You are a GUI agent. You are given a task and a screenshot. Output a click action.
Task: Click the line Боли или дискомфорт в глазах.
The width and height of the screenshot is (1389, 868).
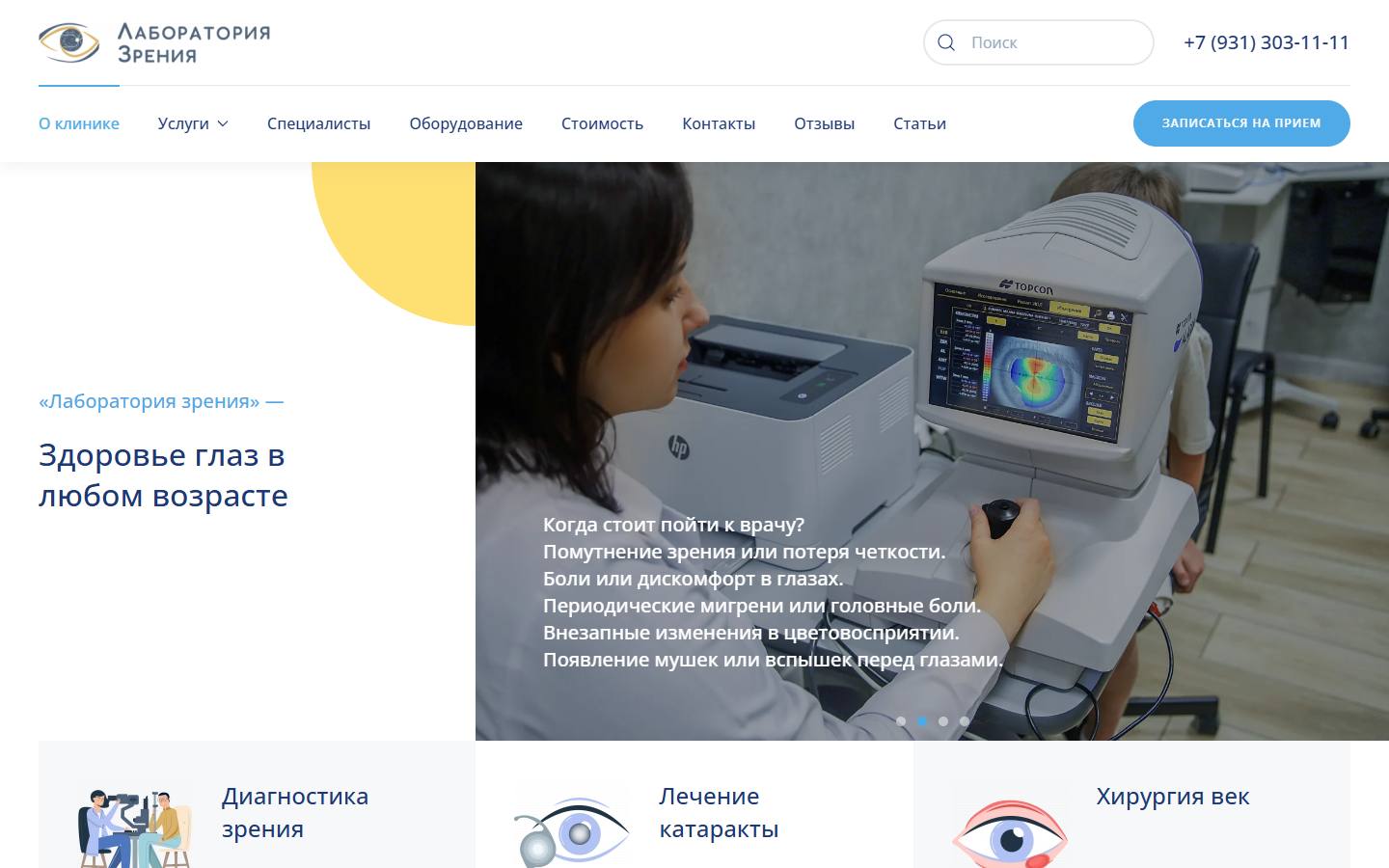click(693, 579)
